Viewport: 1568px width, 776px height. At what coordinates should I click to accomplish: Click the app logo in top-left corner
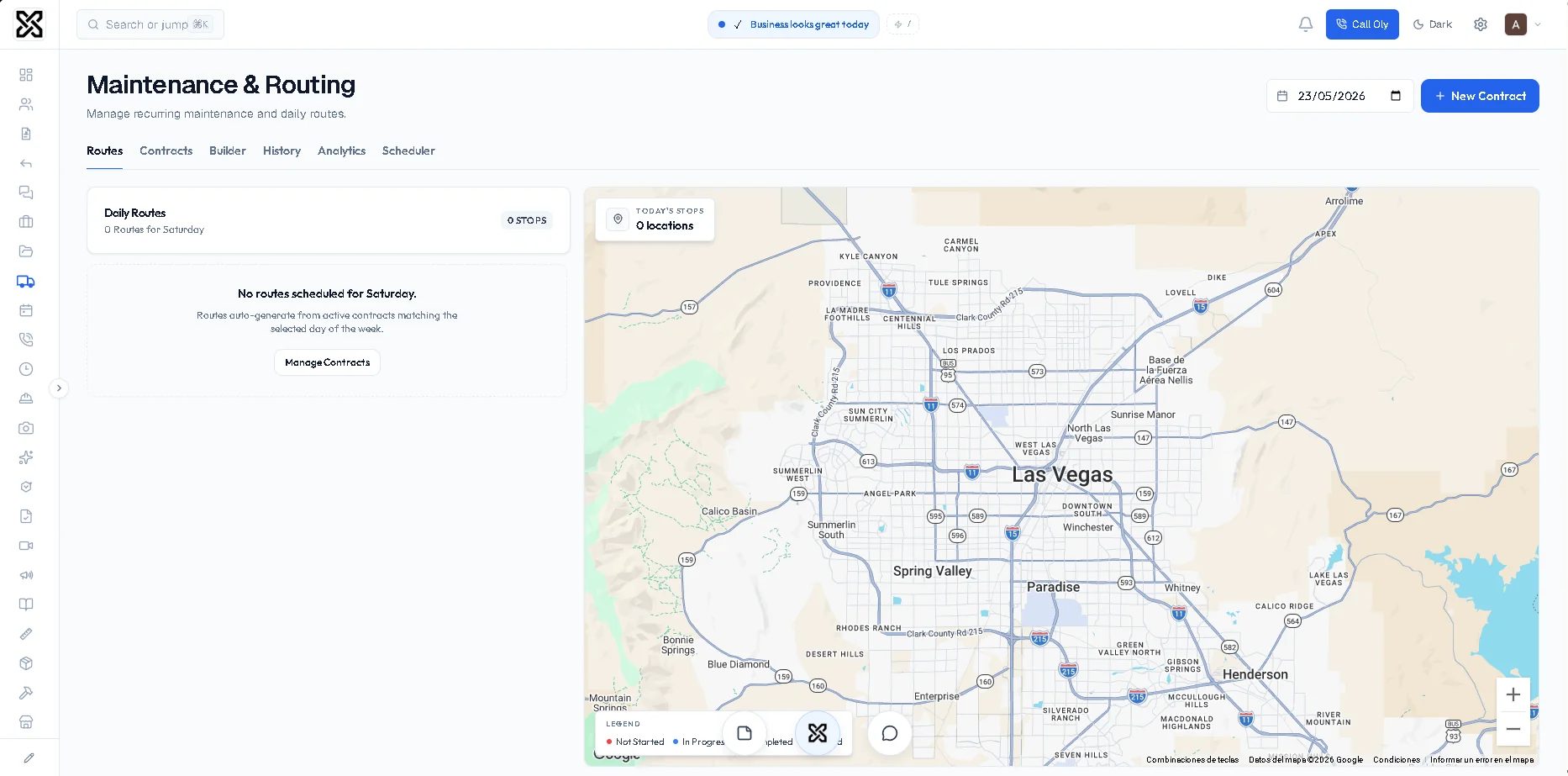pyautogui.click(x=29, y=24)
